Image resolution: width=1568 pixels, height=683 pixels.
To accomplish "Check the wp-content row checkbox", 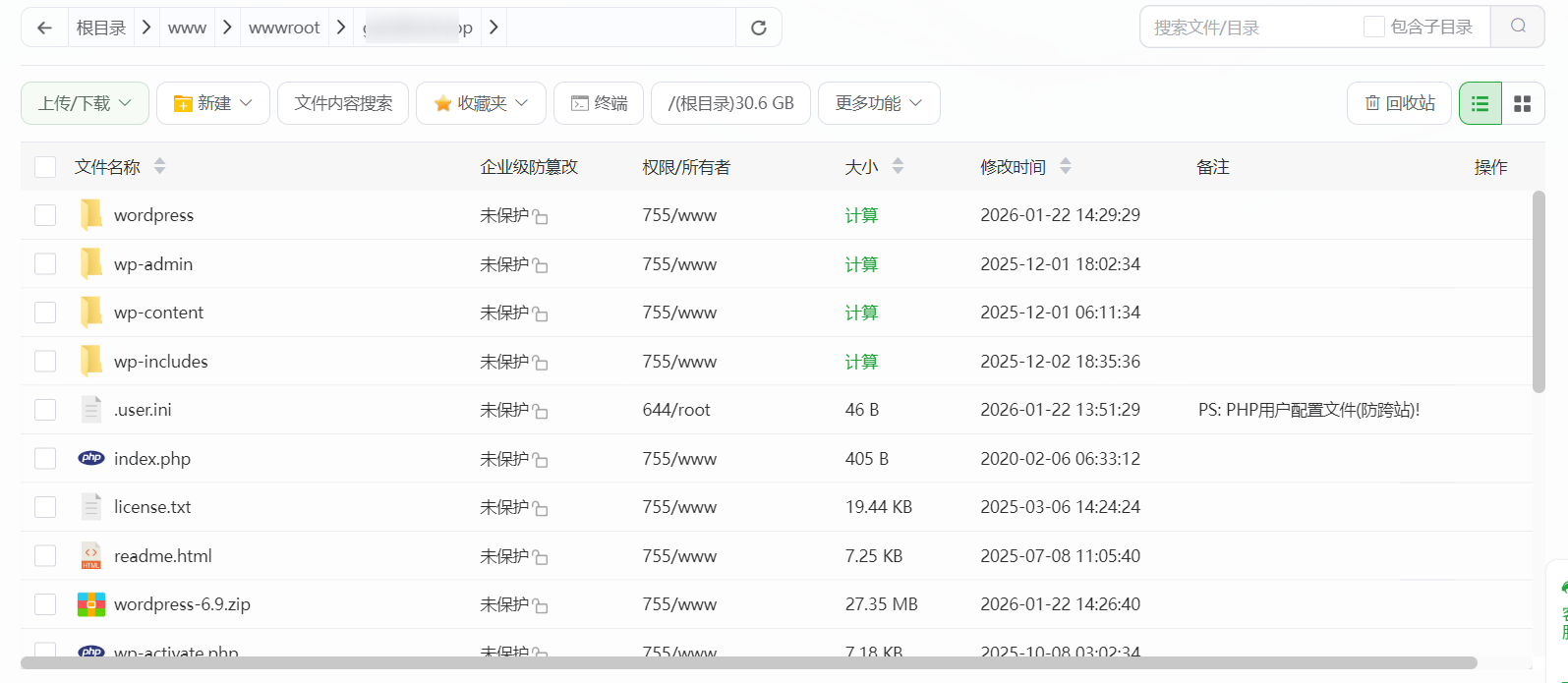I will (x=45, y=313).
